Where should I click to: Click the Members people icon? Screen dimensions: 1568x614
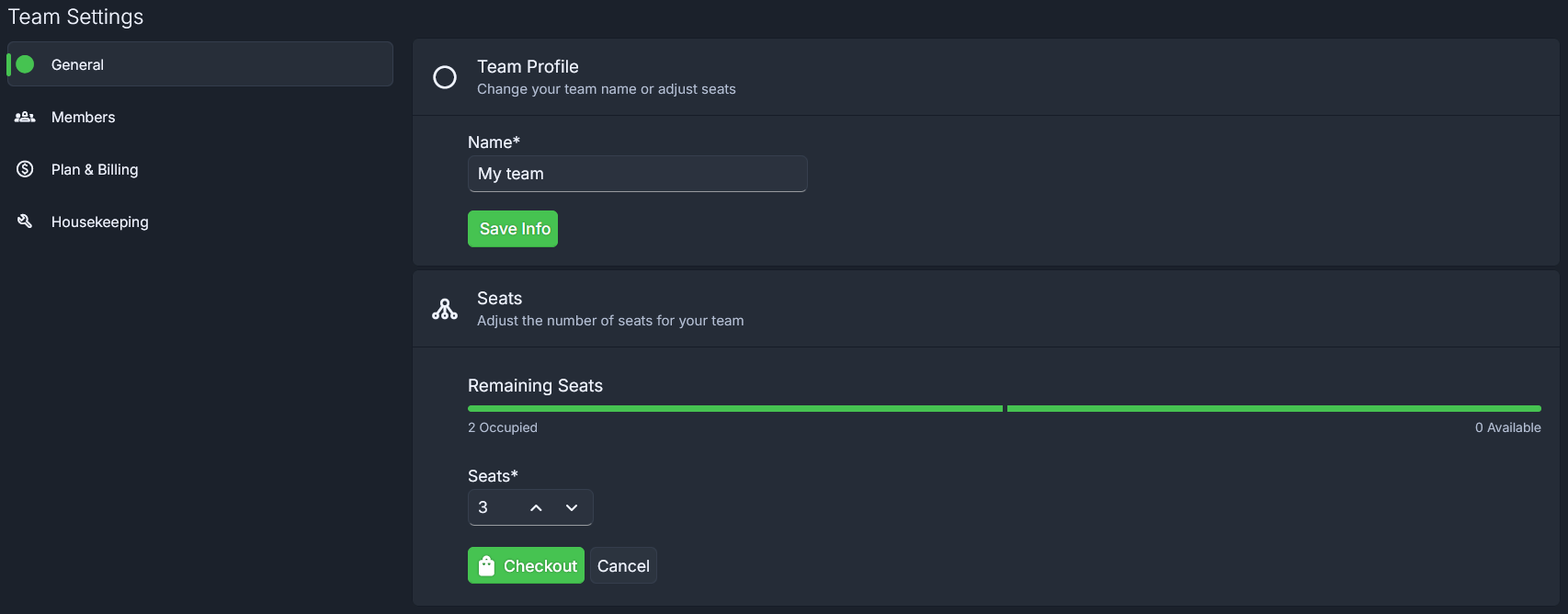[25, 117]
